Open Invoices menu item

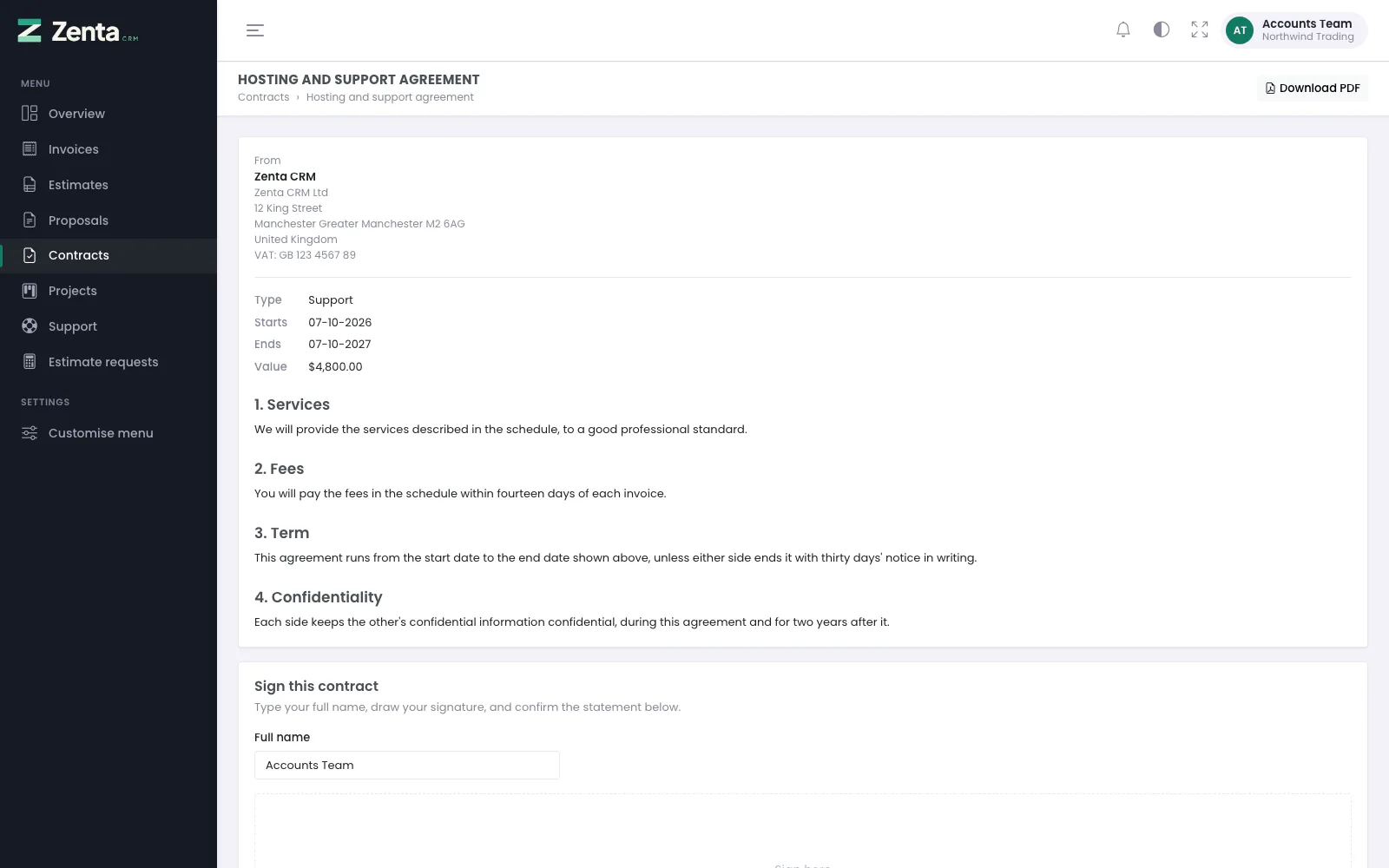click(x=109, y=149)
